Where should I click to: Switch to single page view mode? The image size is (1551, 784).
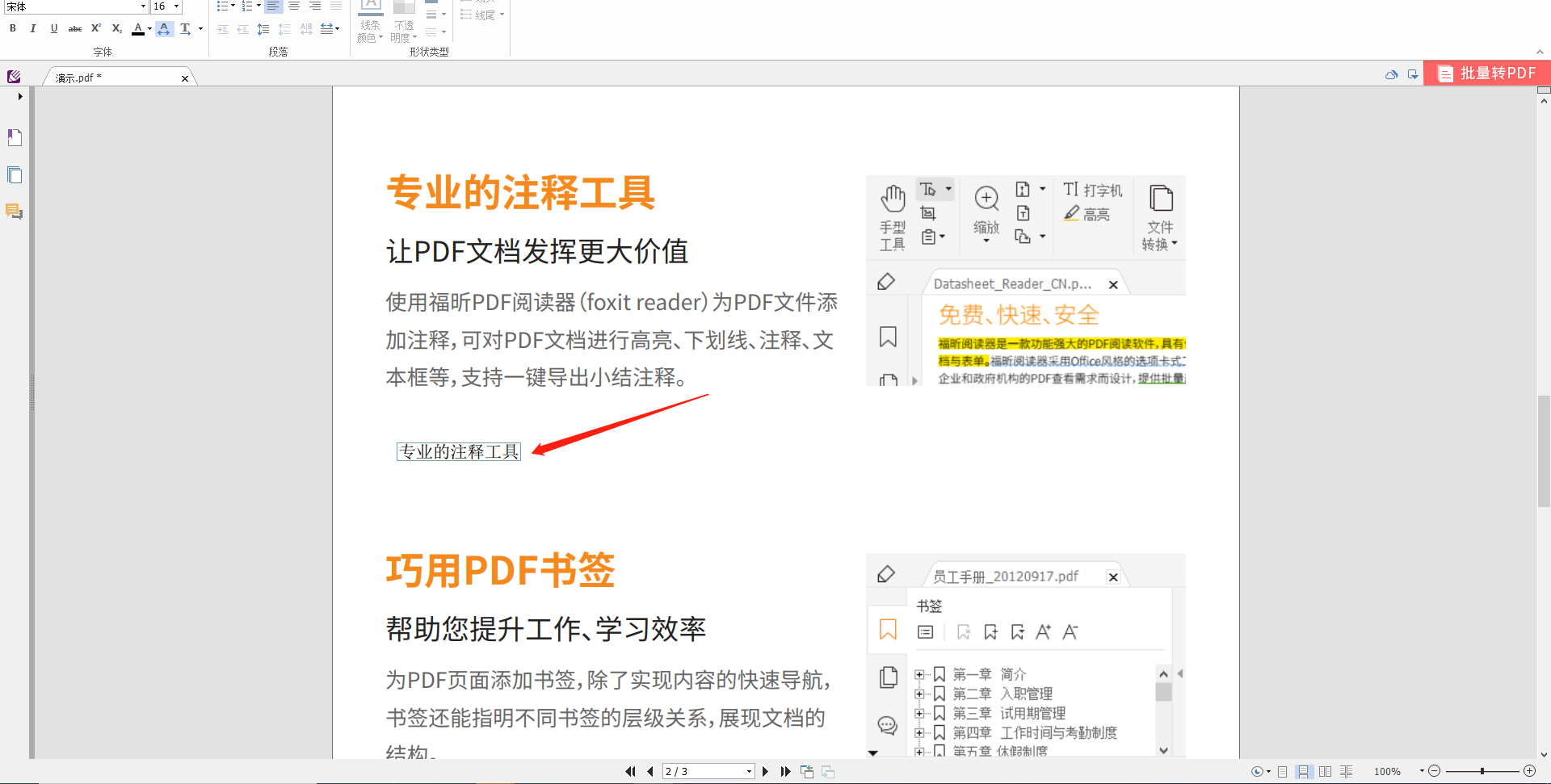point(1283,771)
